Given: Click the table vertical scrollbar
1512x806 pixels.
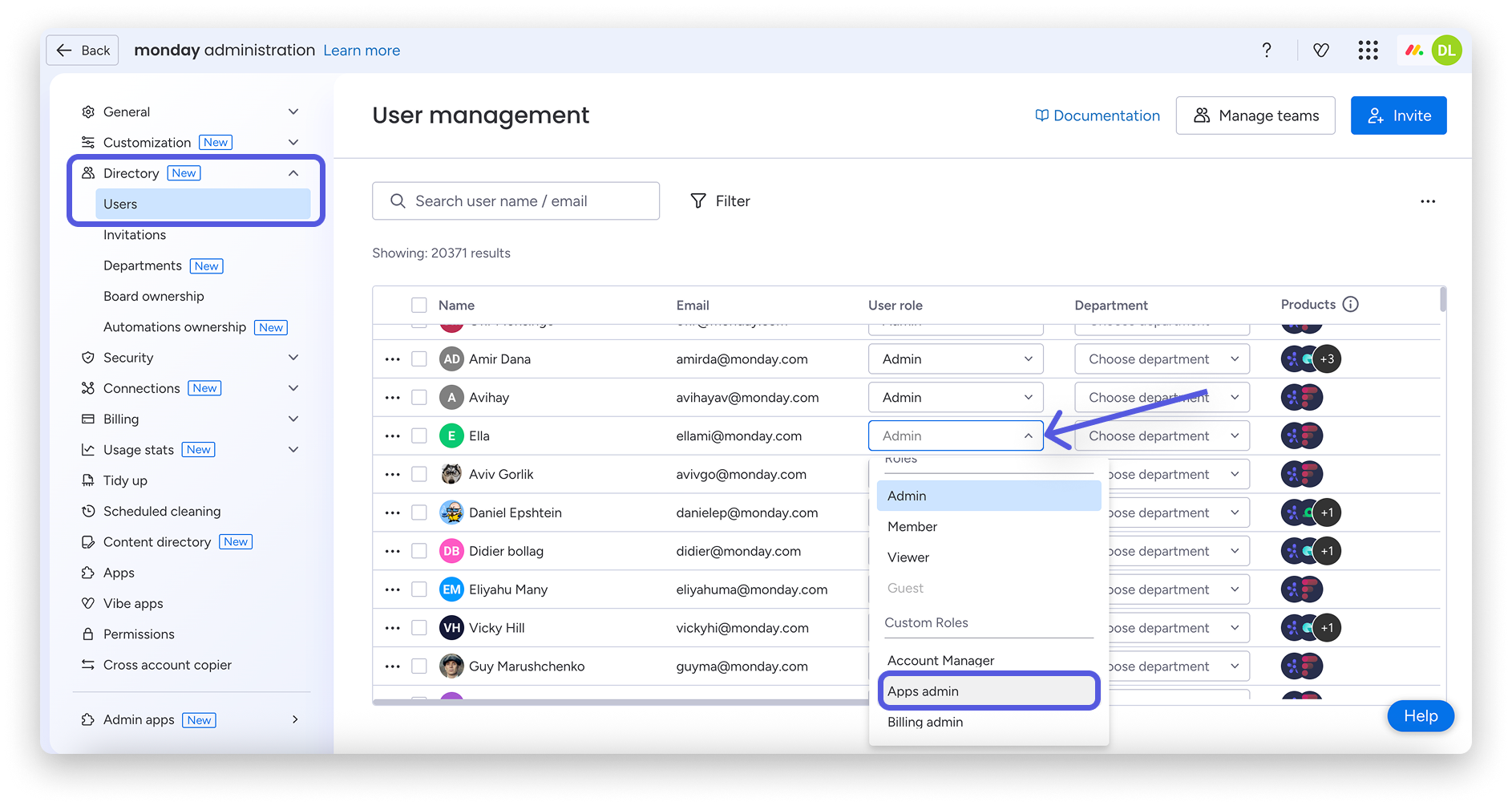Looking at the screenshot, I should click(1443, 299).
